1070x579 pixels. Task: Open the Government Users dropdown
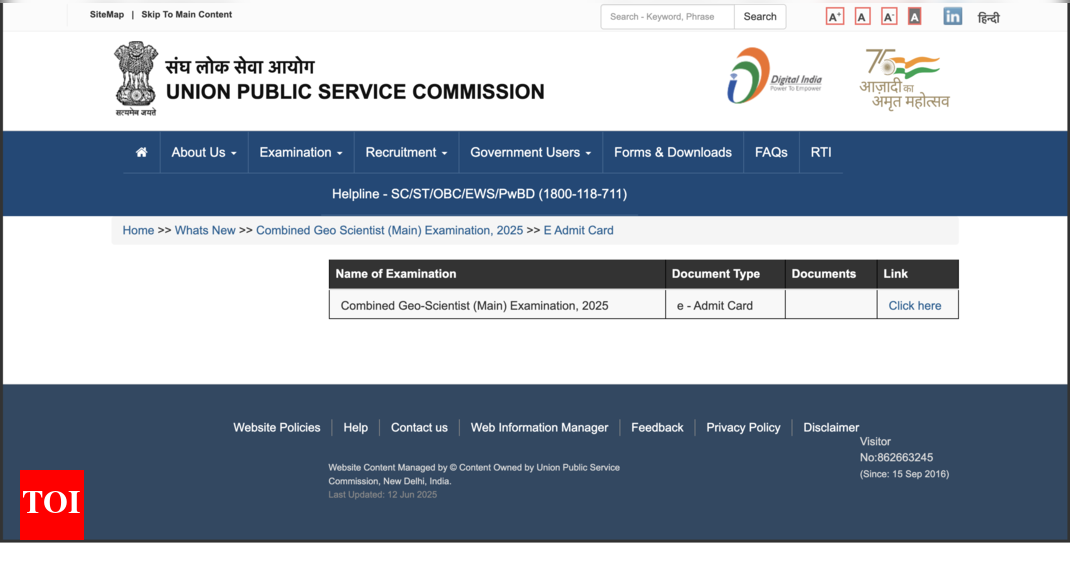pyautogui.click(x=530, y=153)
